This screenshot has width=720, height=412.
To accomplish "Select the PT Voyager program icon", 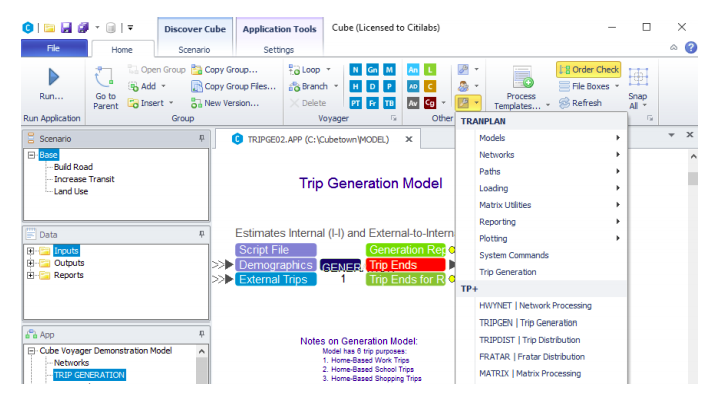I will click(356, 102).
